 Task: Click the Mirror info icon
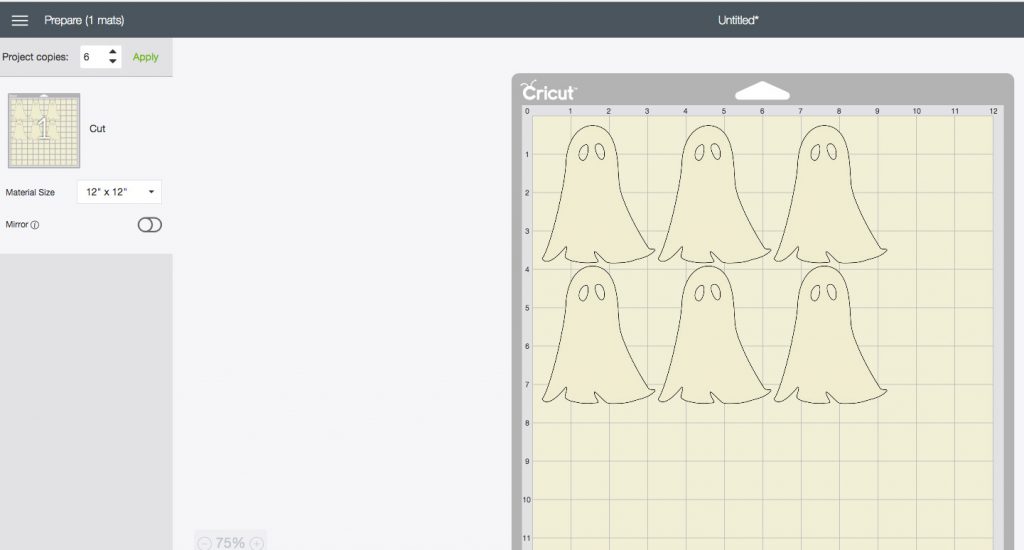click(35, 225)
